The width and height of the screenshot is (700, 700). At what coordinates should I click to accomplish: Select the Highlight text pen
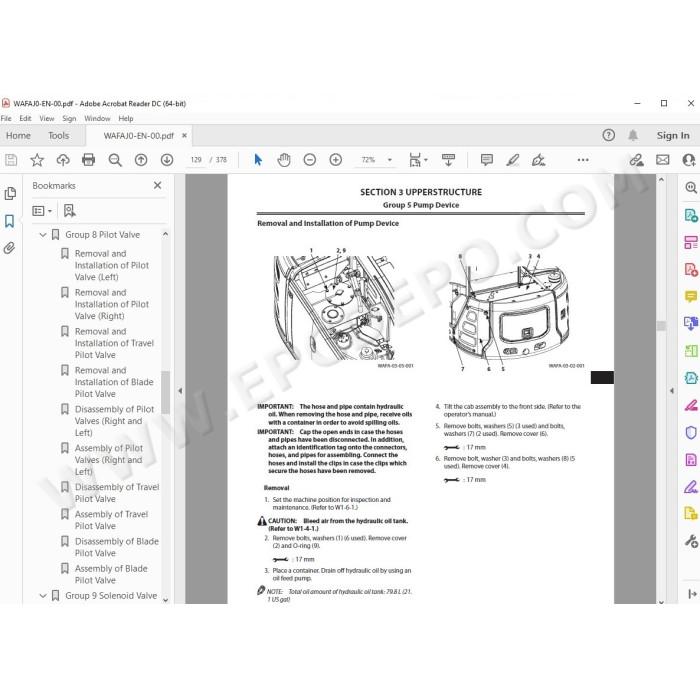[512, 160]
